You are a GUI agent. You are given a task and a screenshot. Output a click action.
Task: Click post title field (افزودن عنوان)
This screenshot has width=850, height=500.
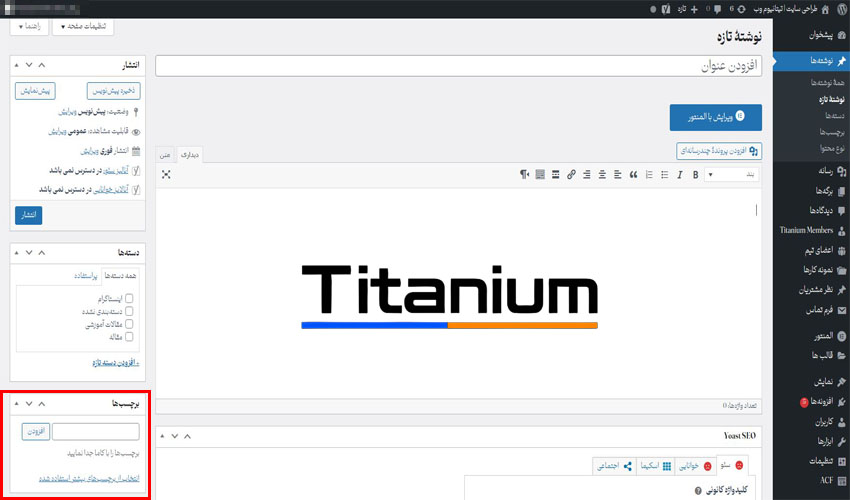[459, 66]
